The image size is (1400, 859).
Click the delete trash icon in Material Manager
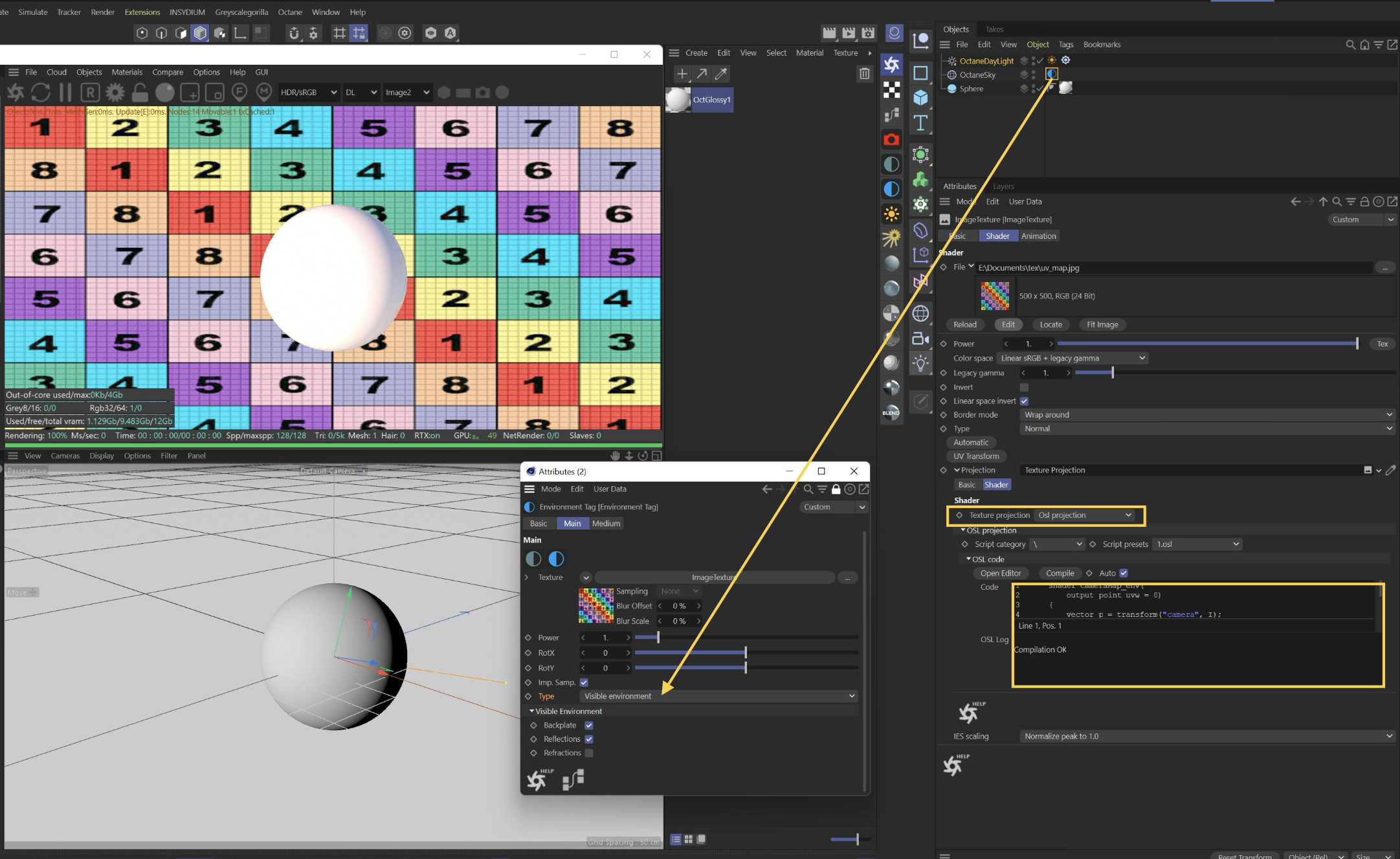click(x=864, y=74)
